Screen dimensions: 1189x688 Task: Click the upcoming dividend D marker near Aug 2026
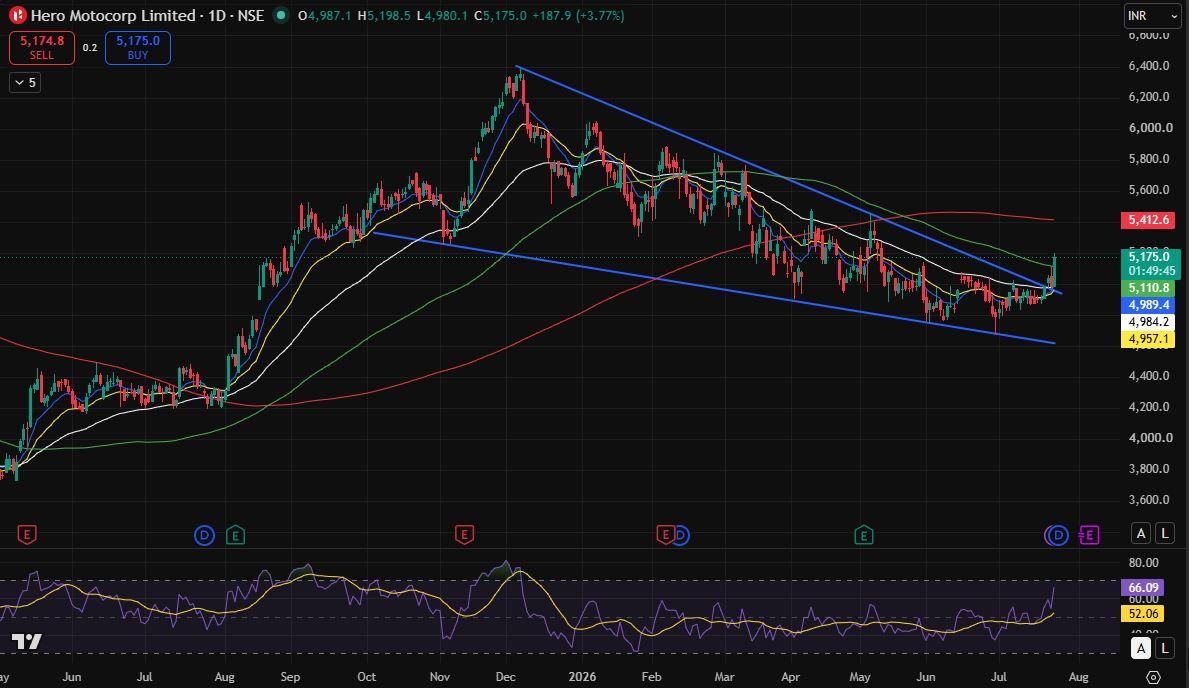point(1057,536)
